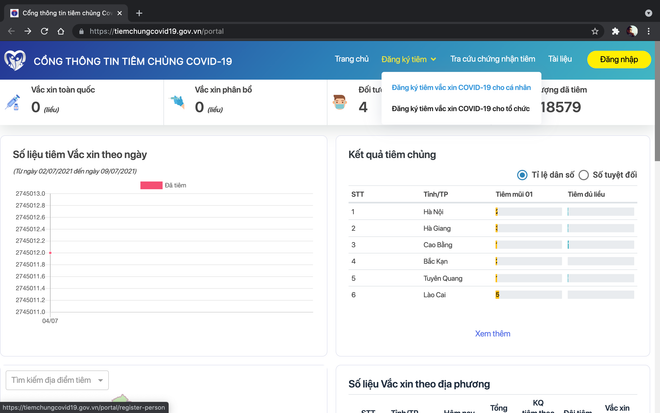660x413 pixels.
Task: Close the Cổng thông tin tiêm chủng tab
Action: [119, 12]
